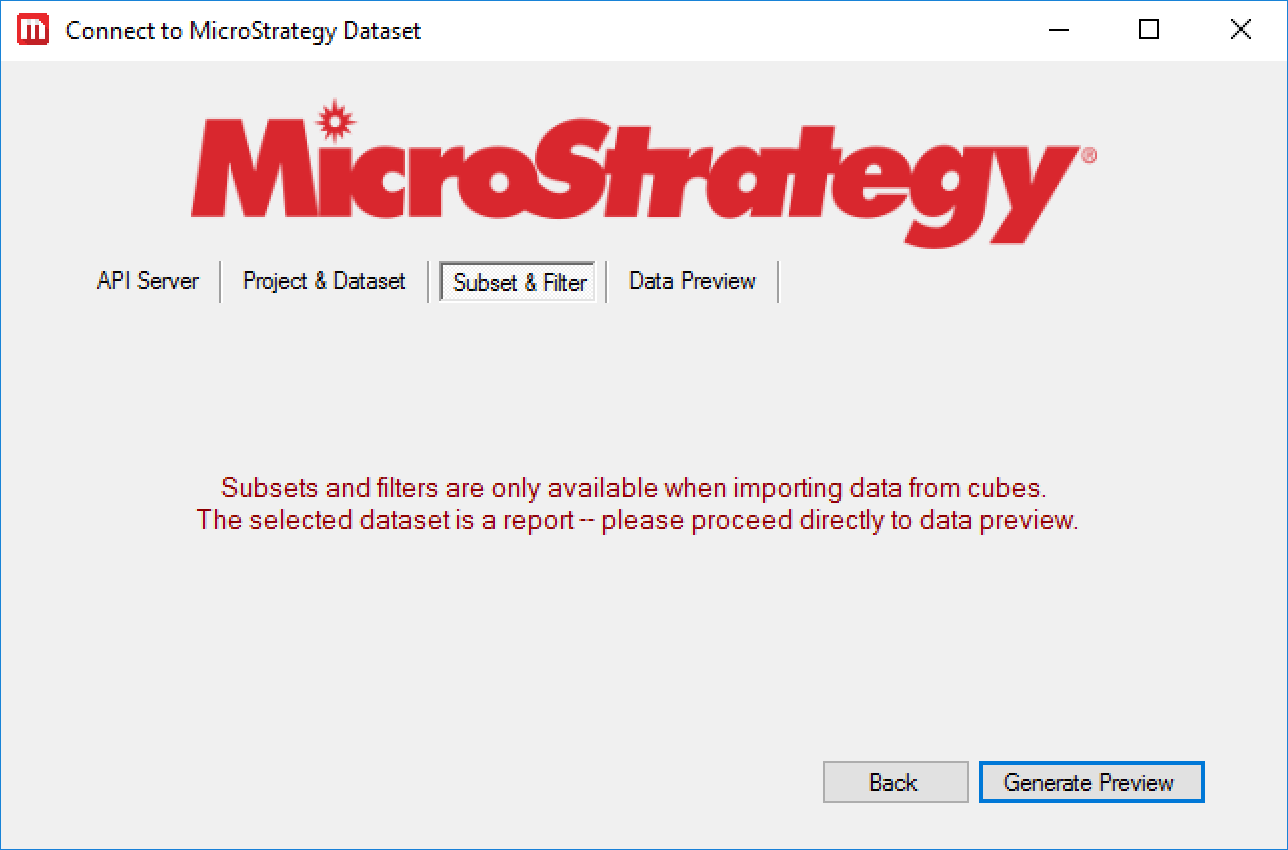Minimize the Connect to MicroStrategy Dataset window
Image resolution: width=1288 pixels, height=850 pixels.
pos(1057,30)
